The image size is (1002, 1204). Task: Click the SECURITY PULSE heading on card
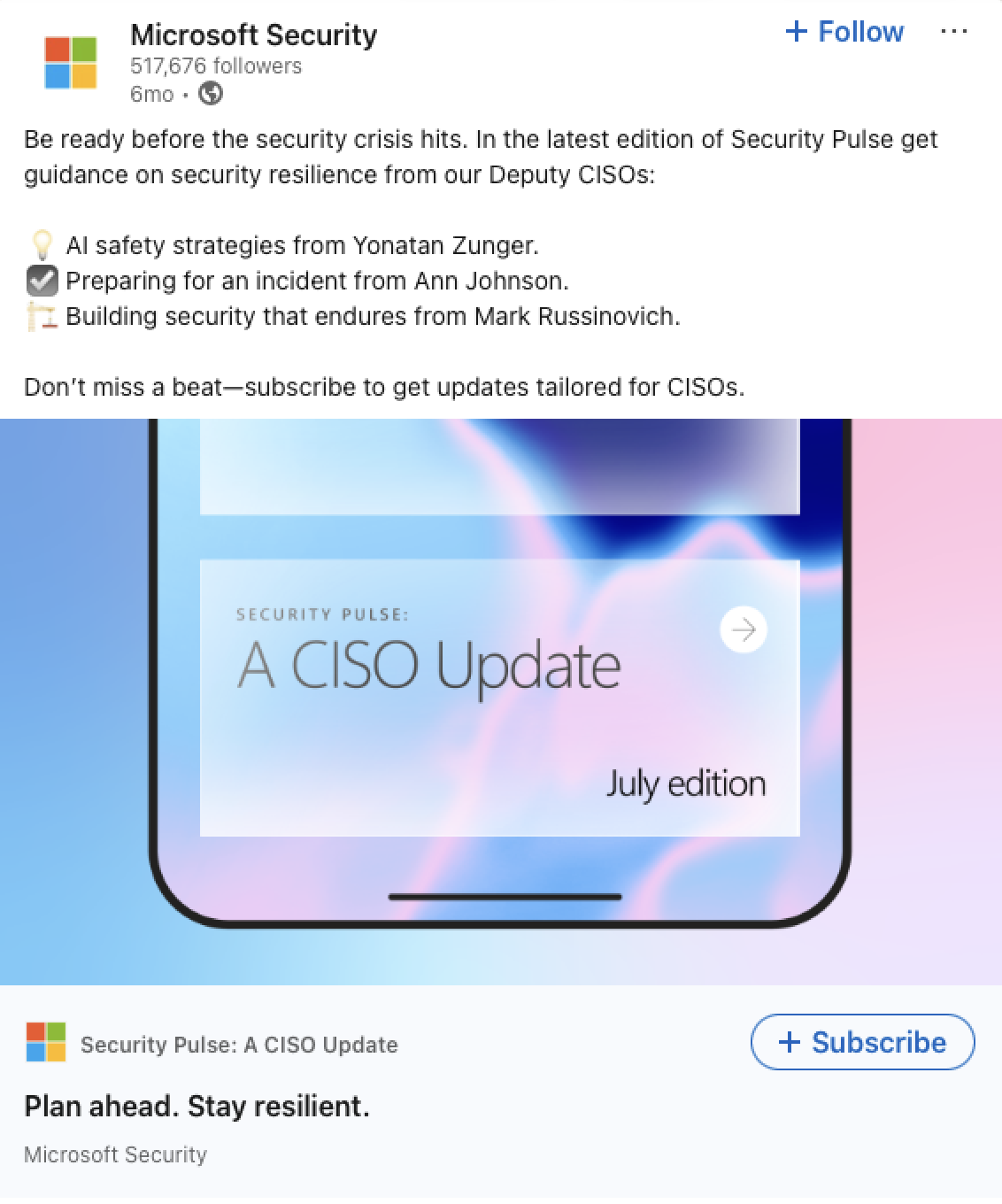pyautogui.click(x=322, y=614)
